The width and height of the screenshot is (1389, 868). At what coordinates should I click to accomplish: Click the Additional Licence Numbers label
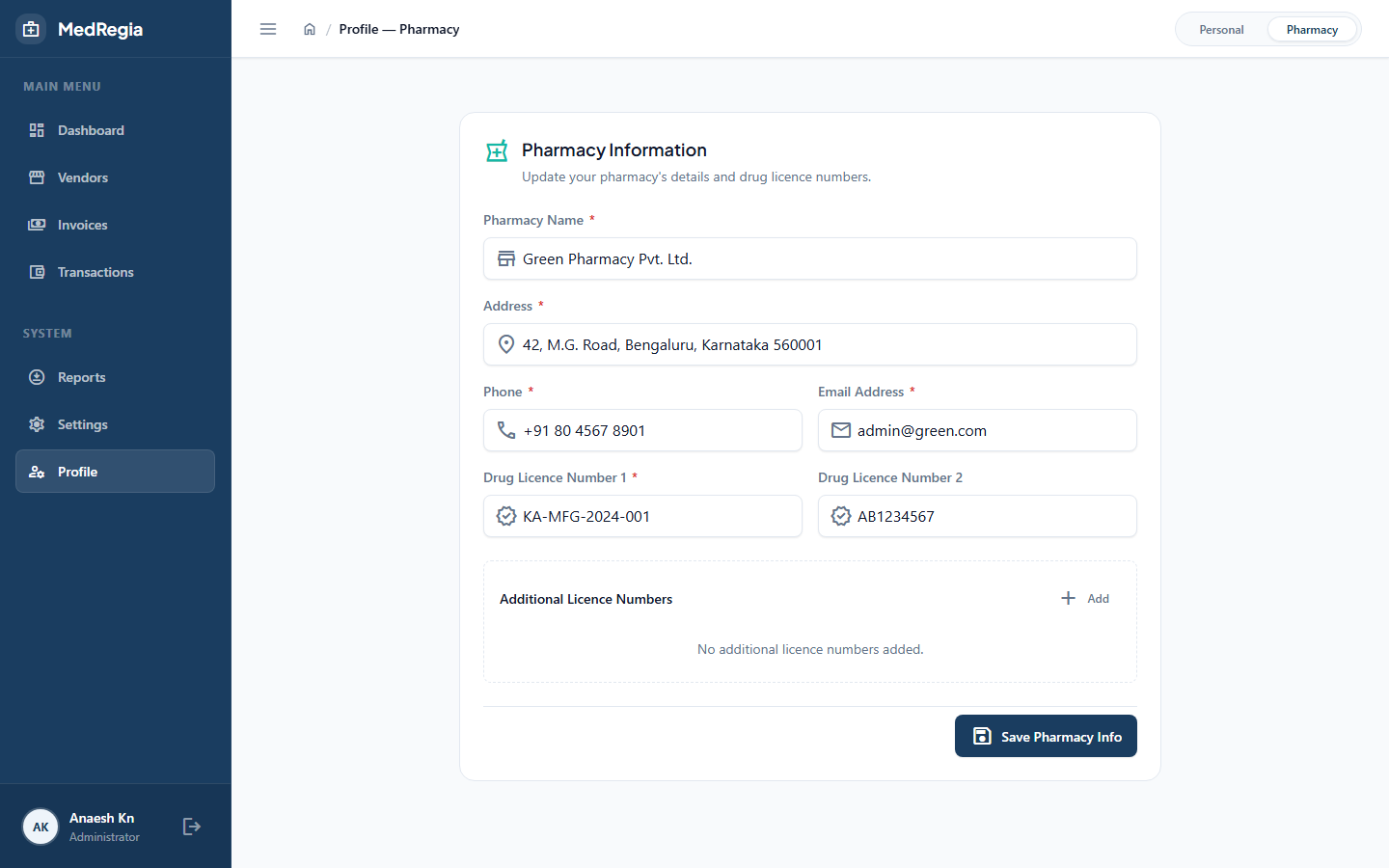[586, 599]
